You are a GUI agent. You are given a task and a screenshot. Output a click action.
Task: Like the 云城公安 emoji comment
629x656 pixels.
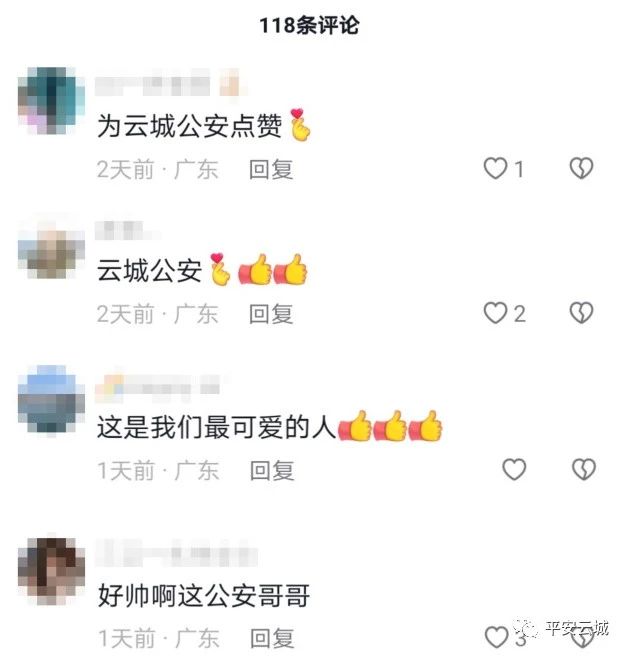point(495,313)
